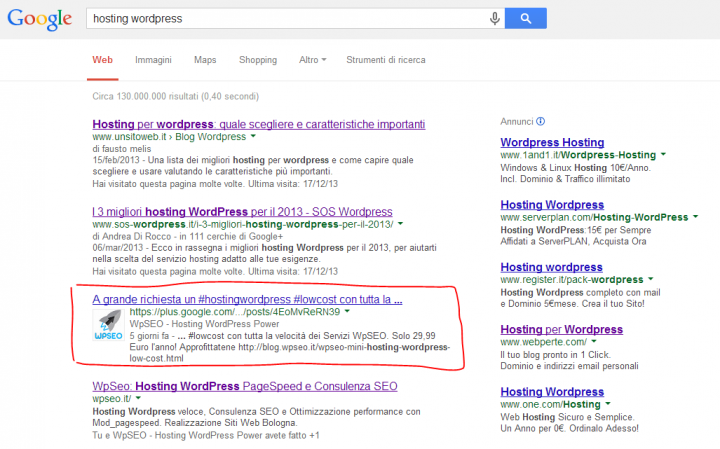Activate voice search microphone icon
Screen dimensions: 720x449
pos(495,18)
